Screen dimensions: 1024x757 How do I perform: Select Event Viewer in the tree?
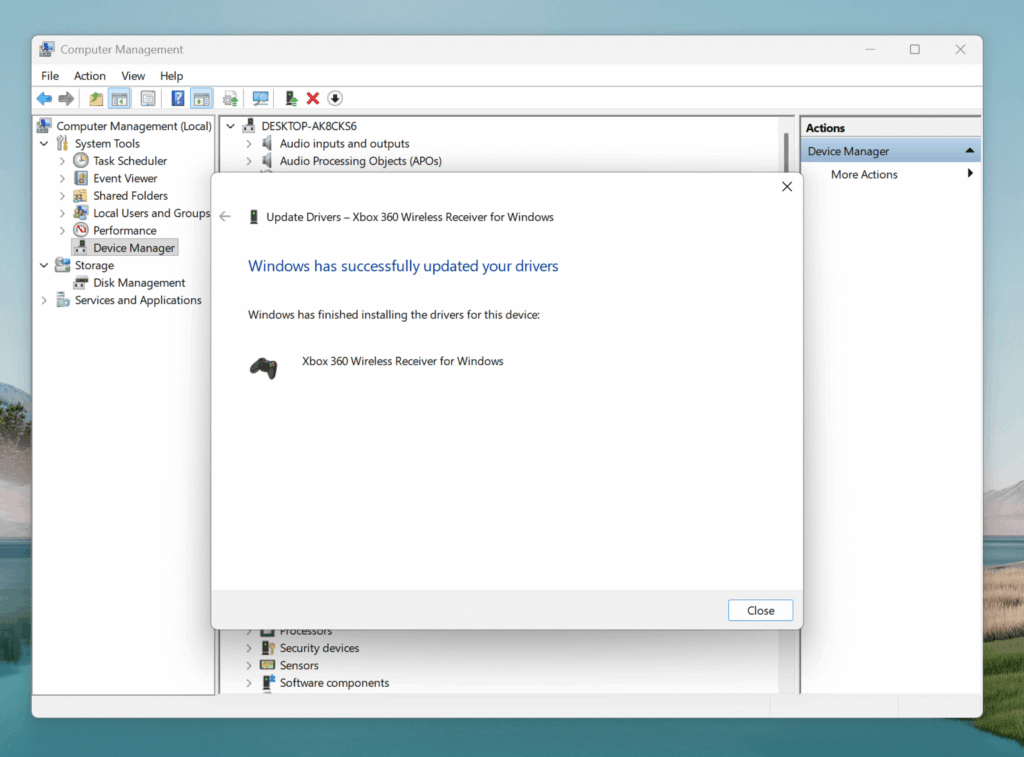pyautogui.click(x=125, y=178)
